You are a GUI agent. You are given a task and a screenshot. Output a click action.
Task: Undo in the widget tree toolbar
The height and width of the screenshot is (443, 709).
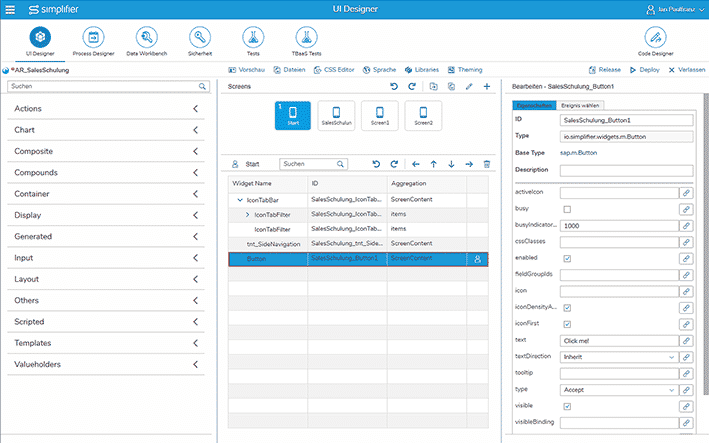[x=376, y=164]
